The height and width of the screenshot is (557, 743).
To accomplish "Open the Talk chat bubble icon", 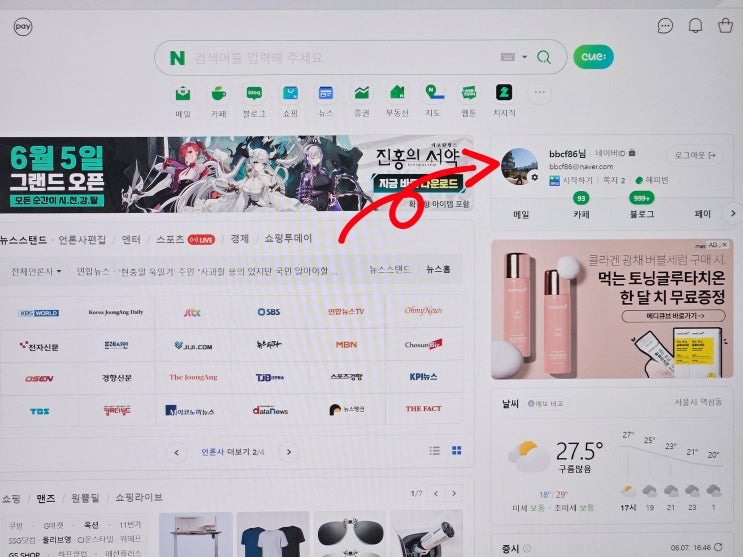I will pyautogui.click(x=665, y=26).
